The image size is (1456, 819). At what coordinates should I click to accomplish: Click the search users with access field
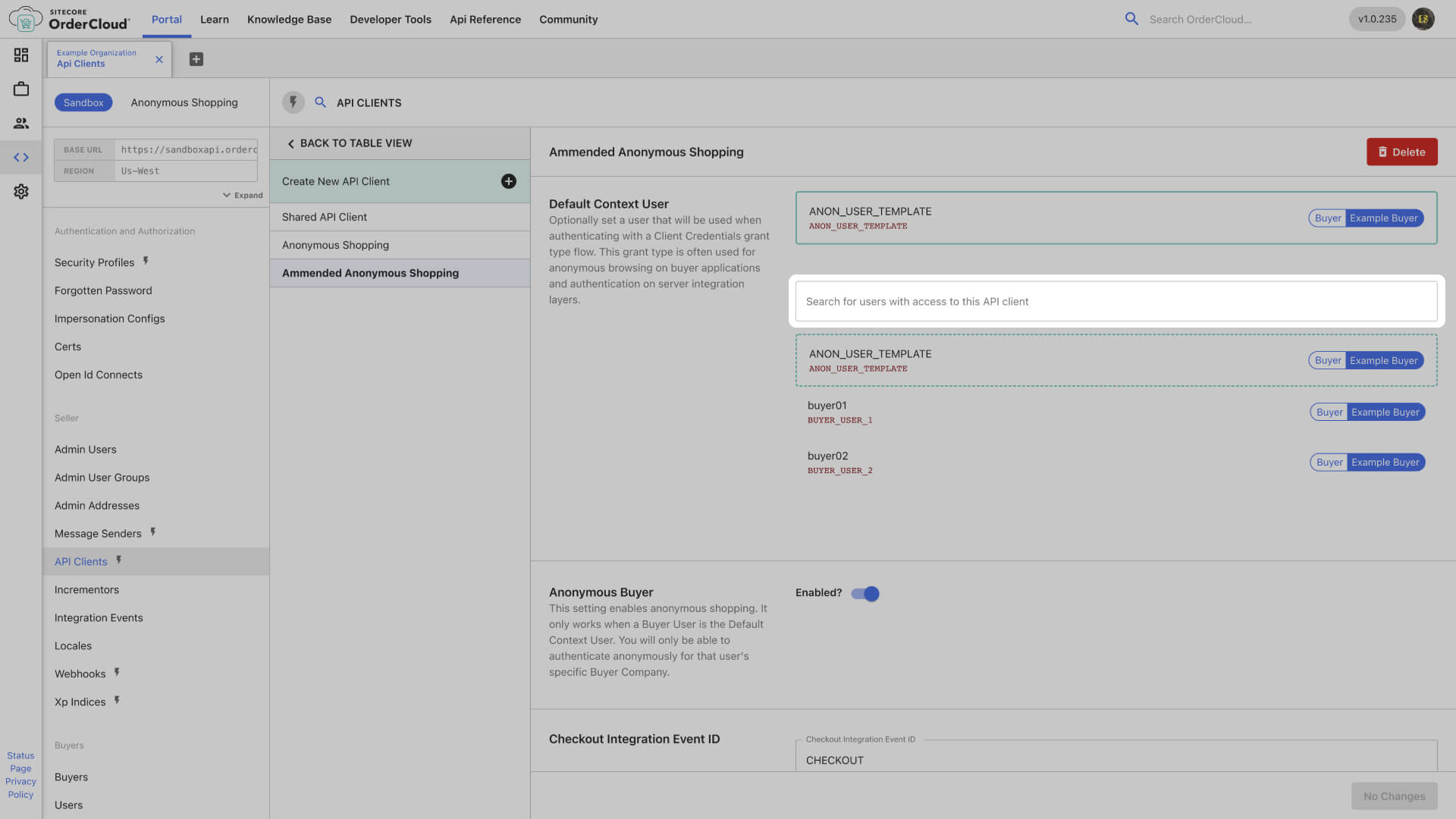1116,301
